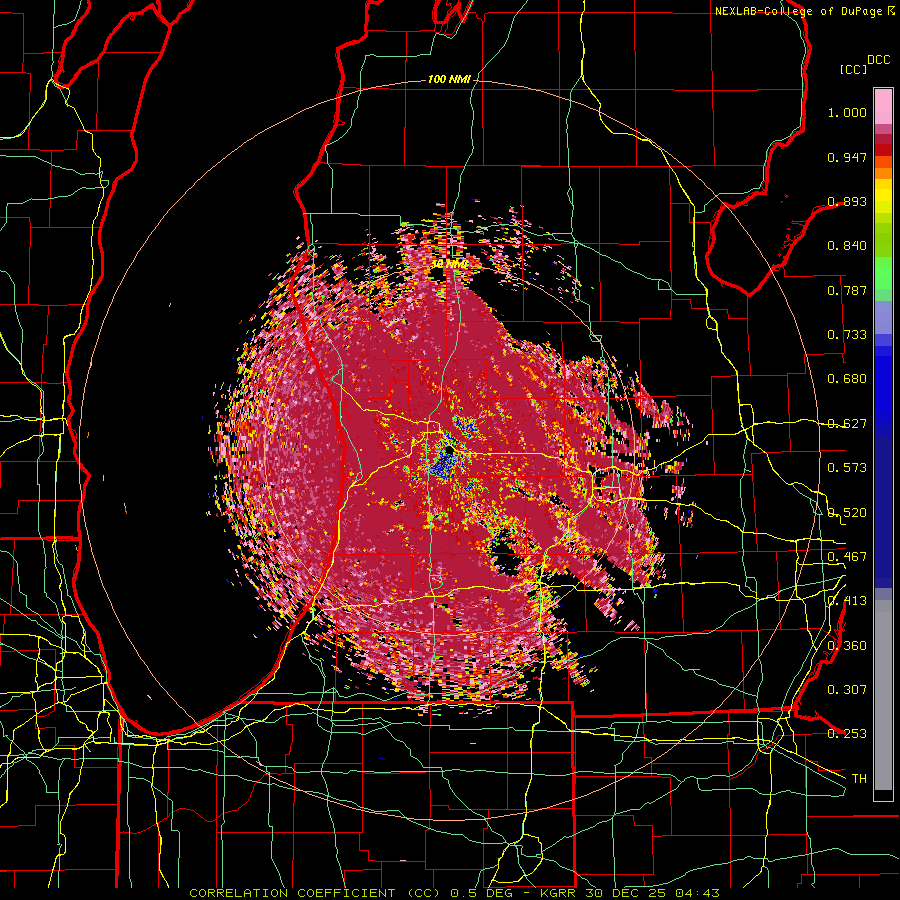Click the 0.840 color scale value

[847, 246]
